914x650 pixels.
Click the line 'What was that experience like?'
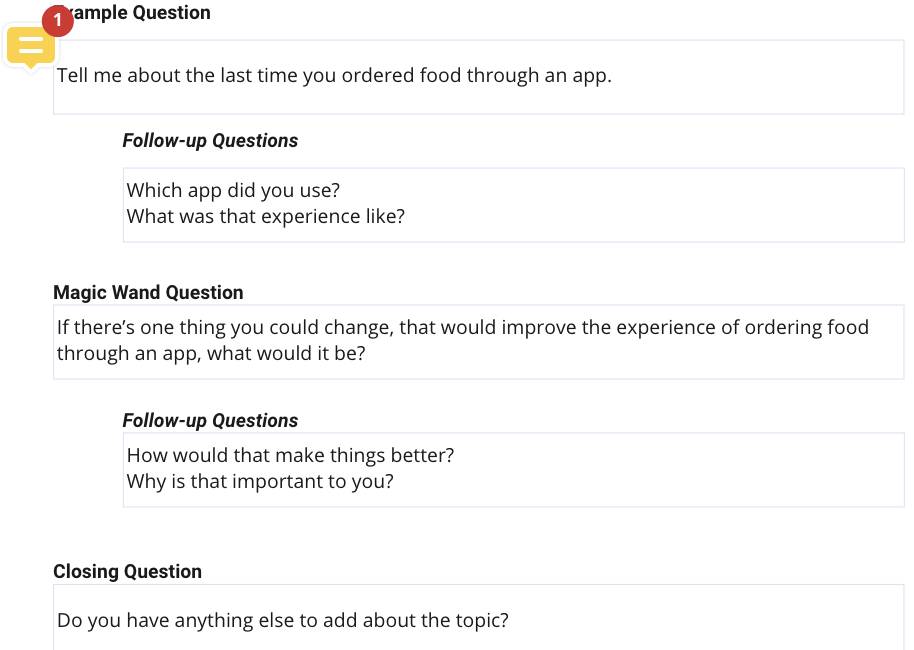(266, 216)
